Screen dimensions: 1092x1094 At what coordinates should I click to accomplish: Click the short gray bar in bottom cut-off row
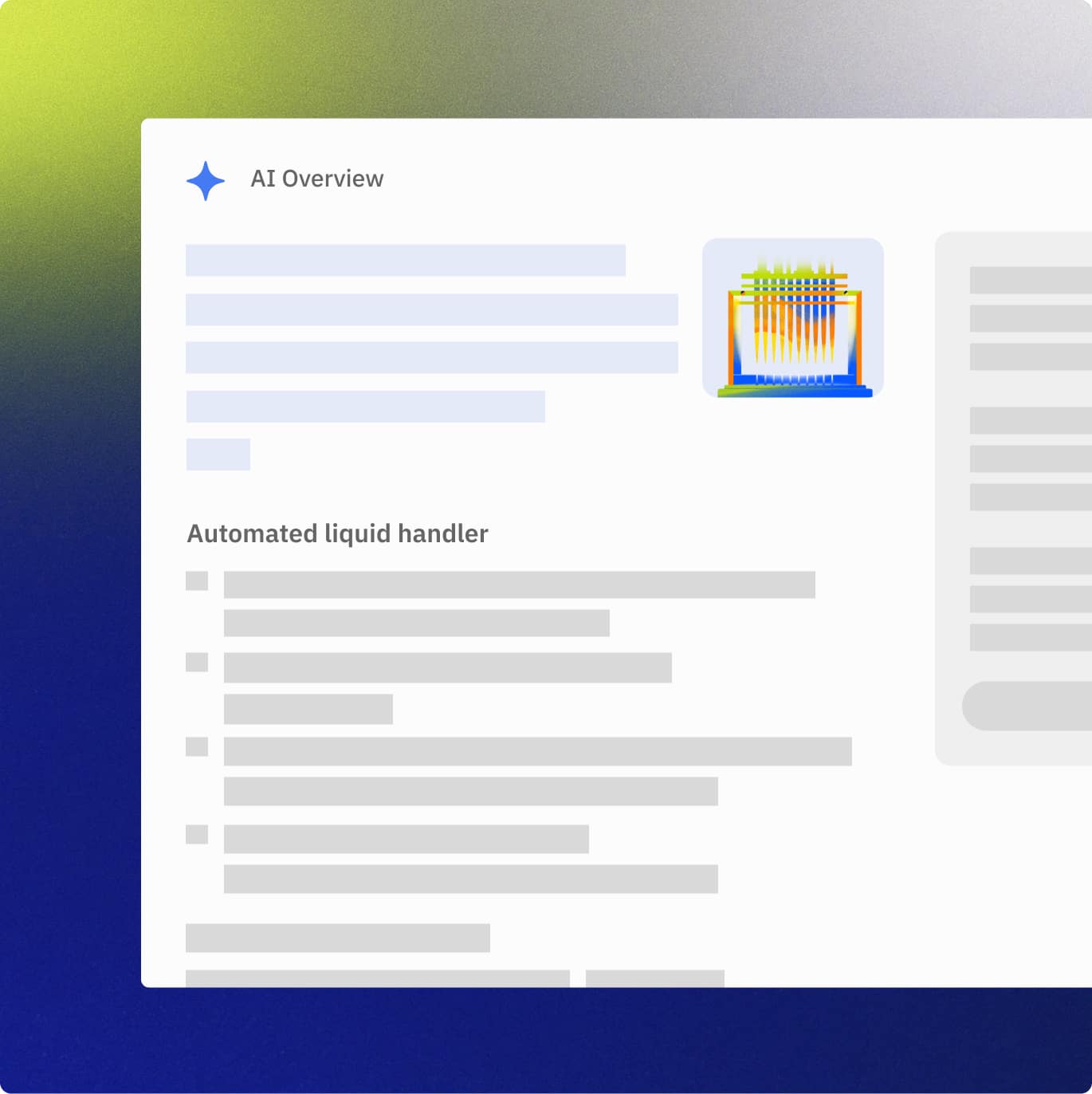654,978
